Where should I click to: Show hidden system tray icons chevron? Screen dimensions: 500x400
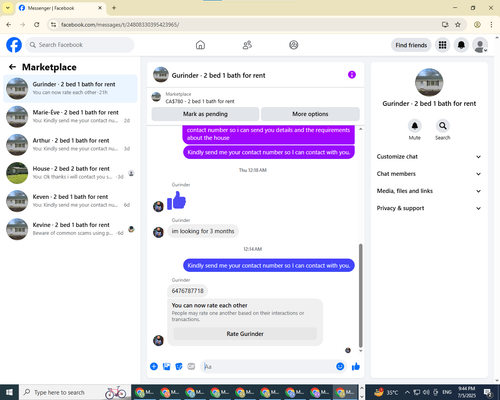point(407,392)
